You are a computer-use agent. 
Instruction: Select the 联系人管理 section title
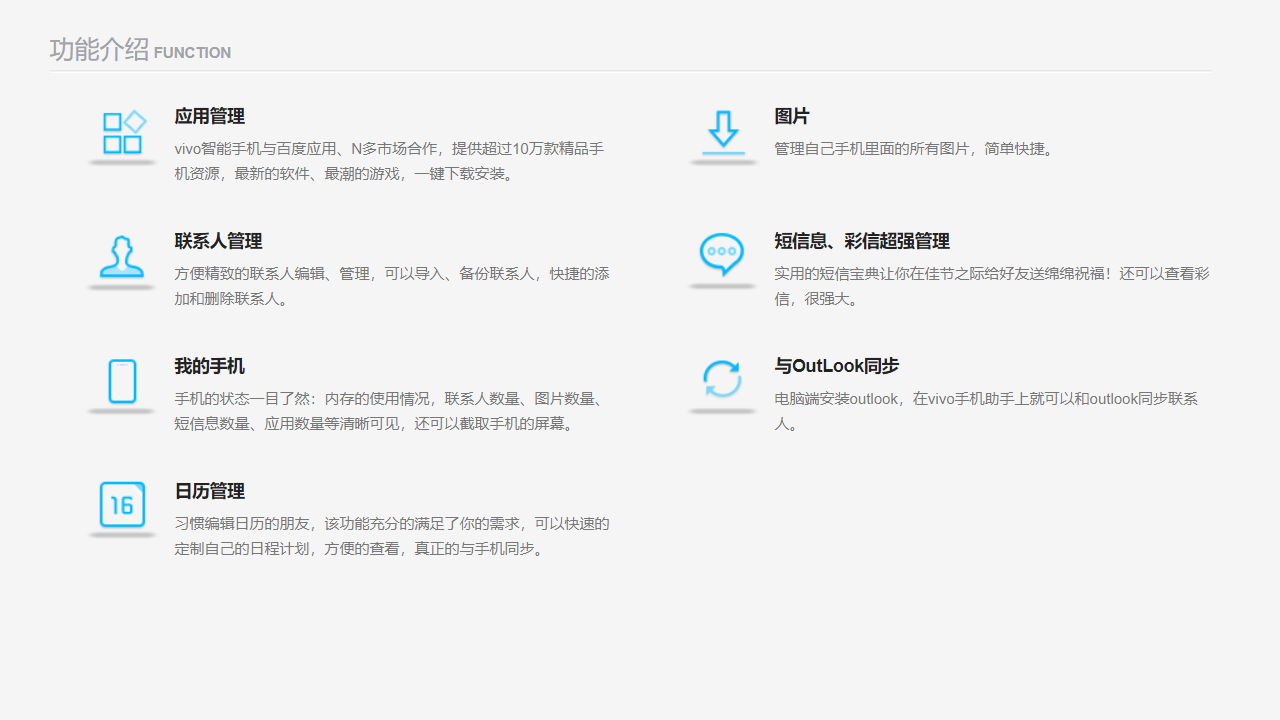point(218,241)
